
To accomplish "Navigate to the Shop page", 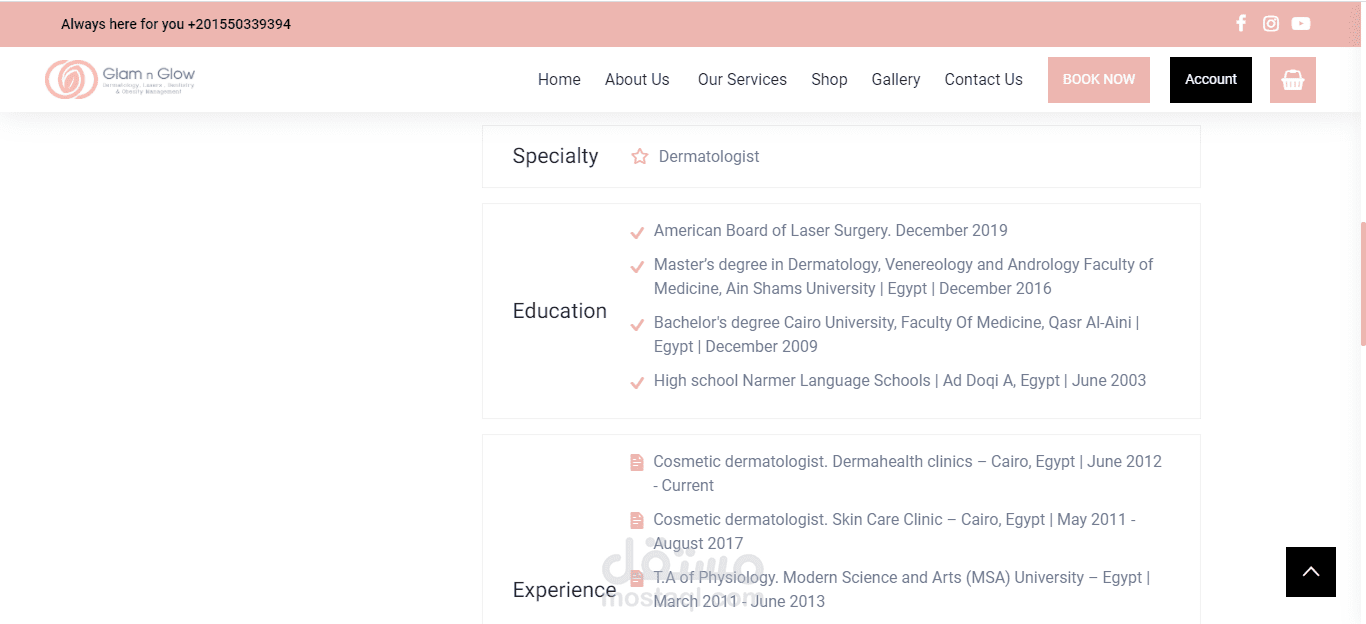I will pyautogui.click(x=829, y=79).
